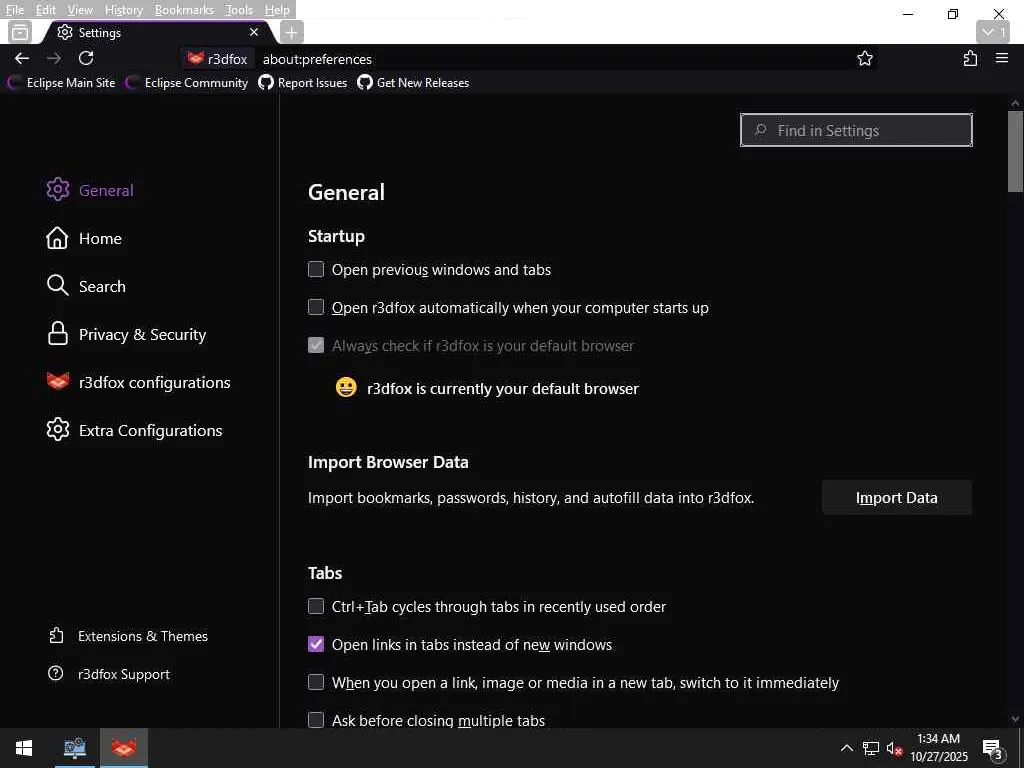1024x768 pixels.
Task: Open the hamburger application menu
Action: [x=1002, y=58]
